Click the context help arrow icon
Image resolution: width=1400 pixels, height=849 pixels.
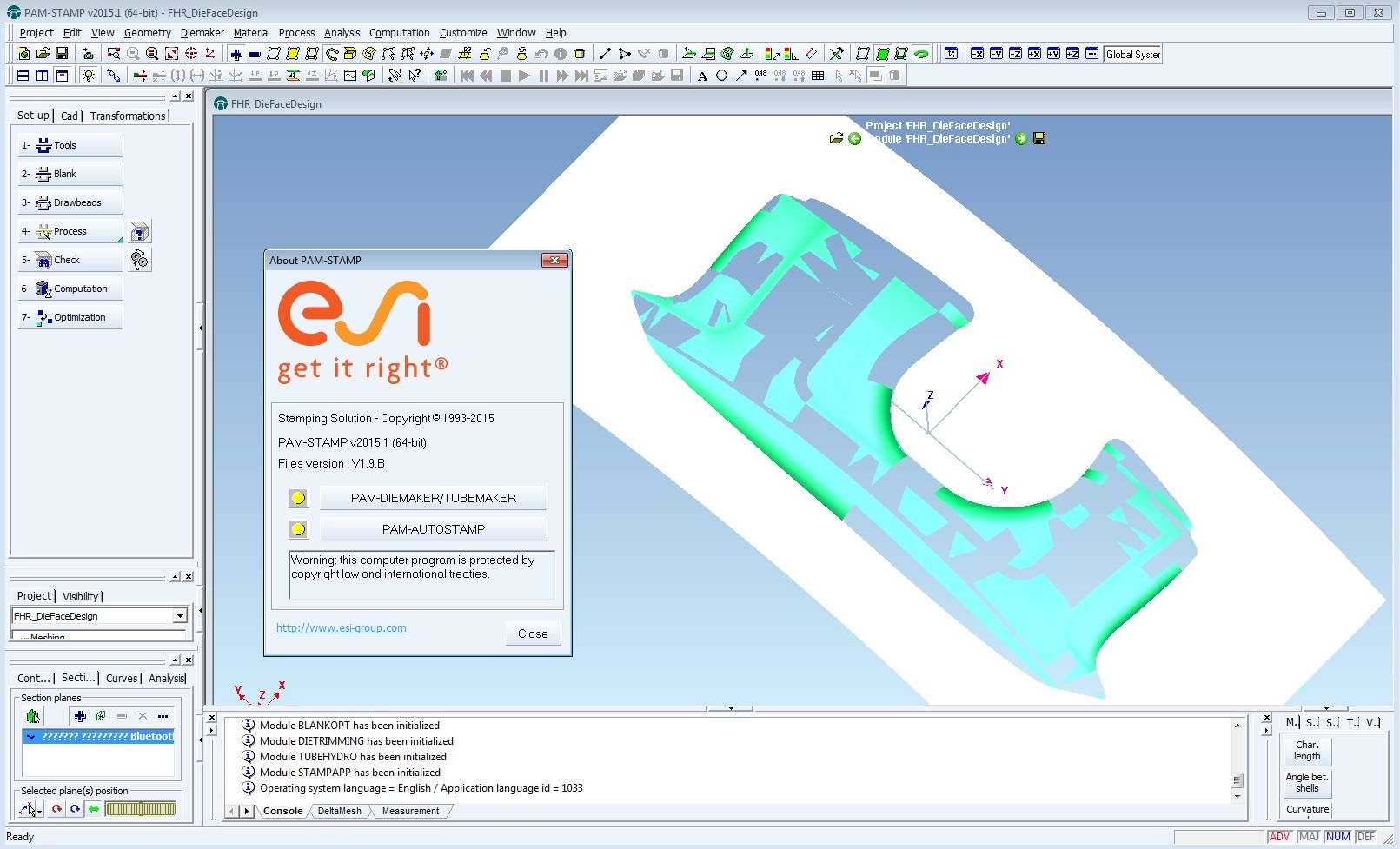pos(415,76)
